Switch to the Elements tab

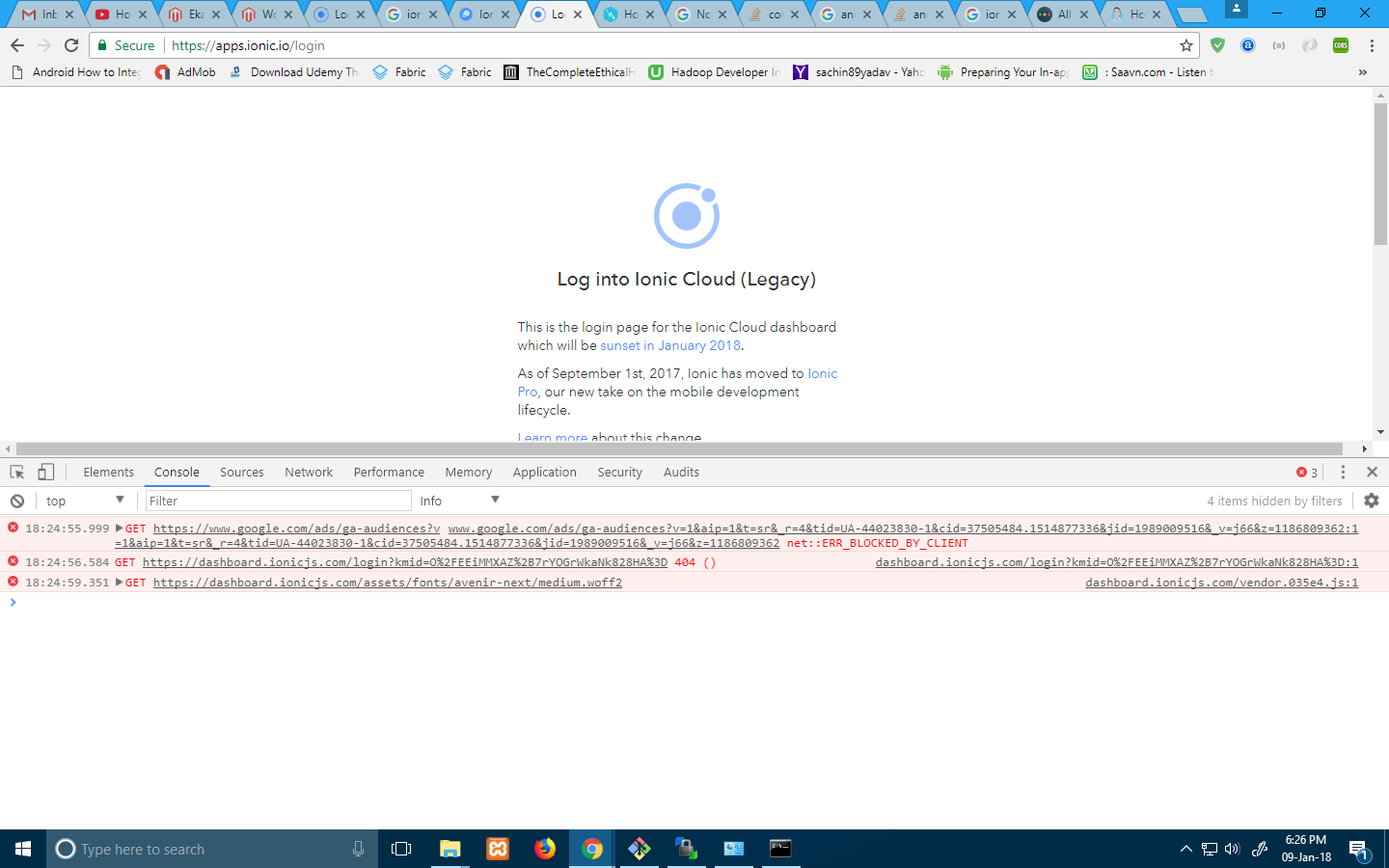coord(109,472)
